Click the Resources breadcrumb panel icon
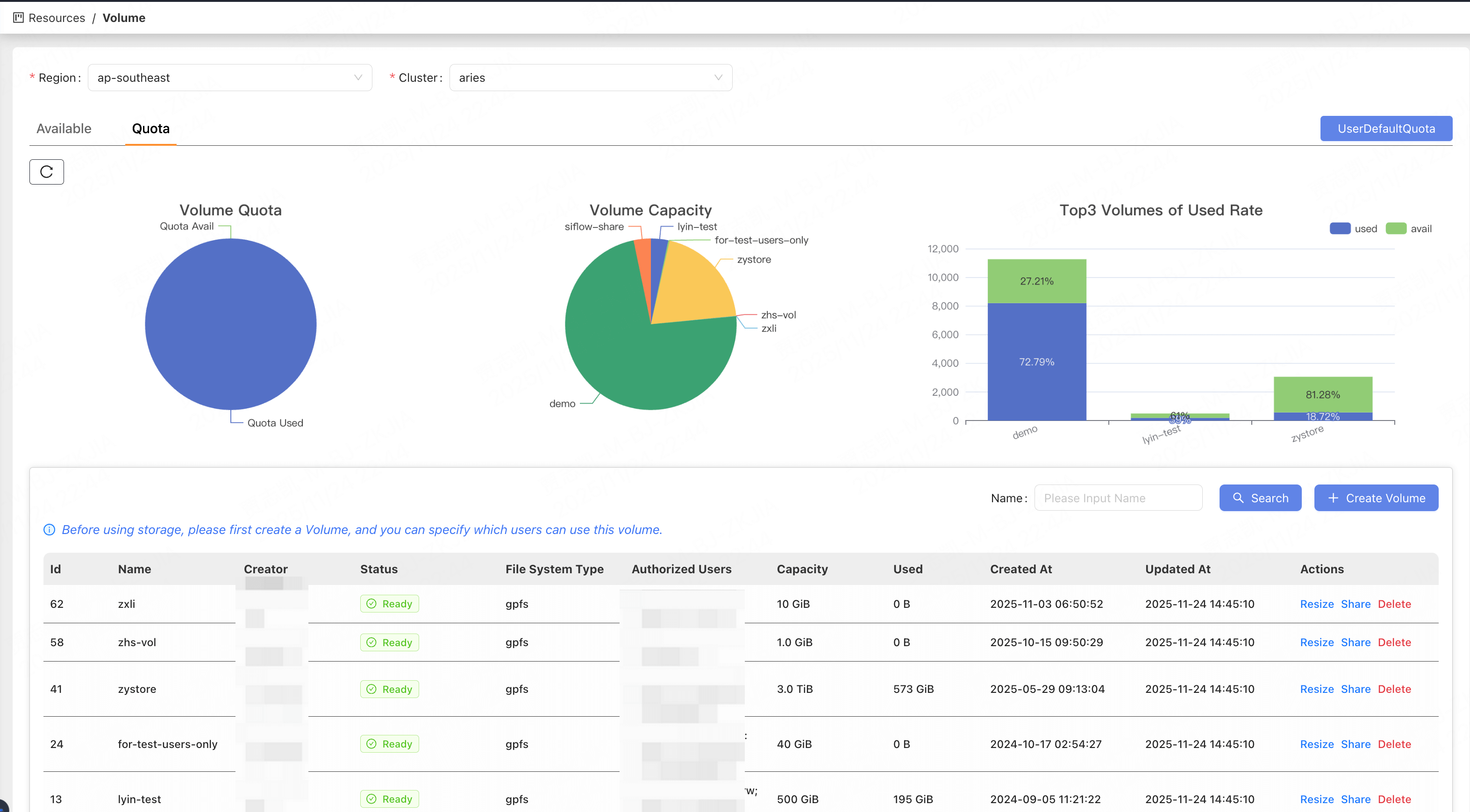This screenshot has width=1470, height=812. point(18,18)
